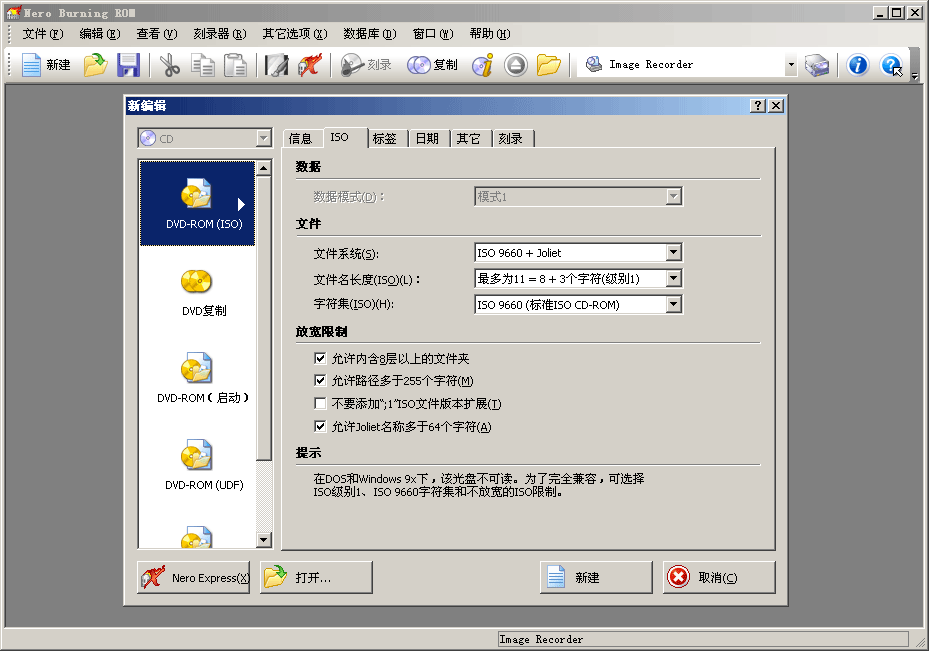Select DVD-ROM (ISO) compilation type
The image size is (929, 651).
[197, 203]
